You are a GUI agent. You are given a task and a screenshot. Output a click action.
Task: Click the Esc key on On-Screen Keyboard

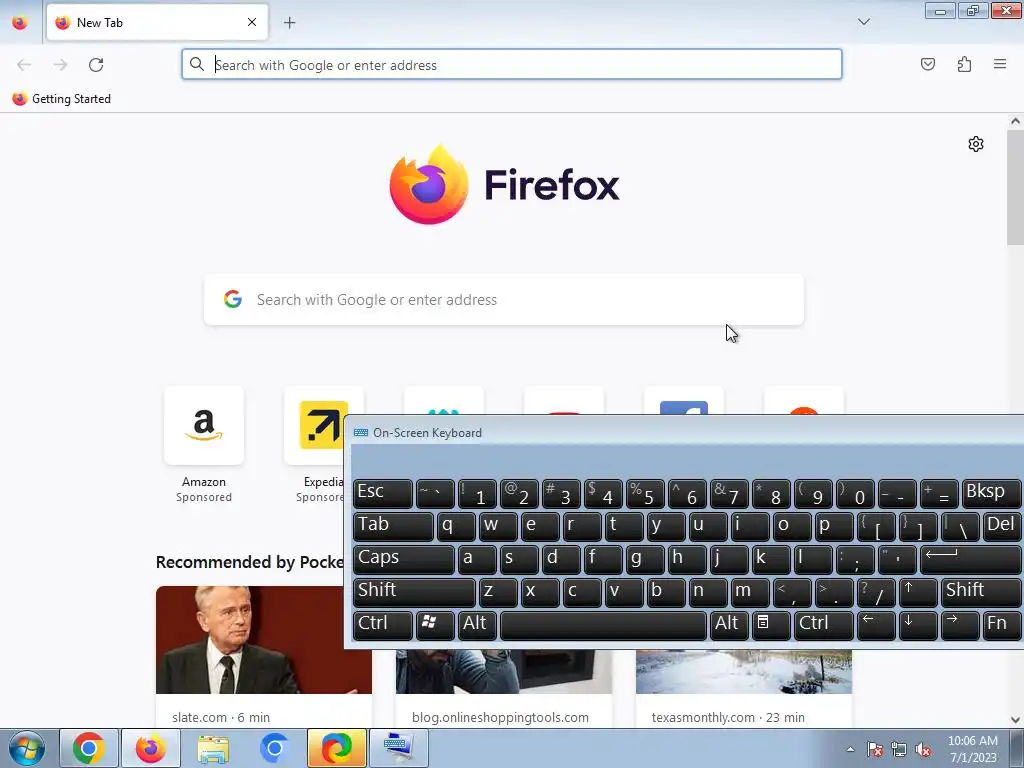click(x=383, y=493)
